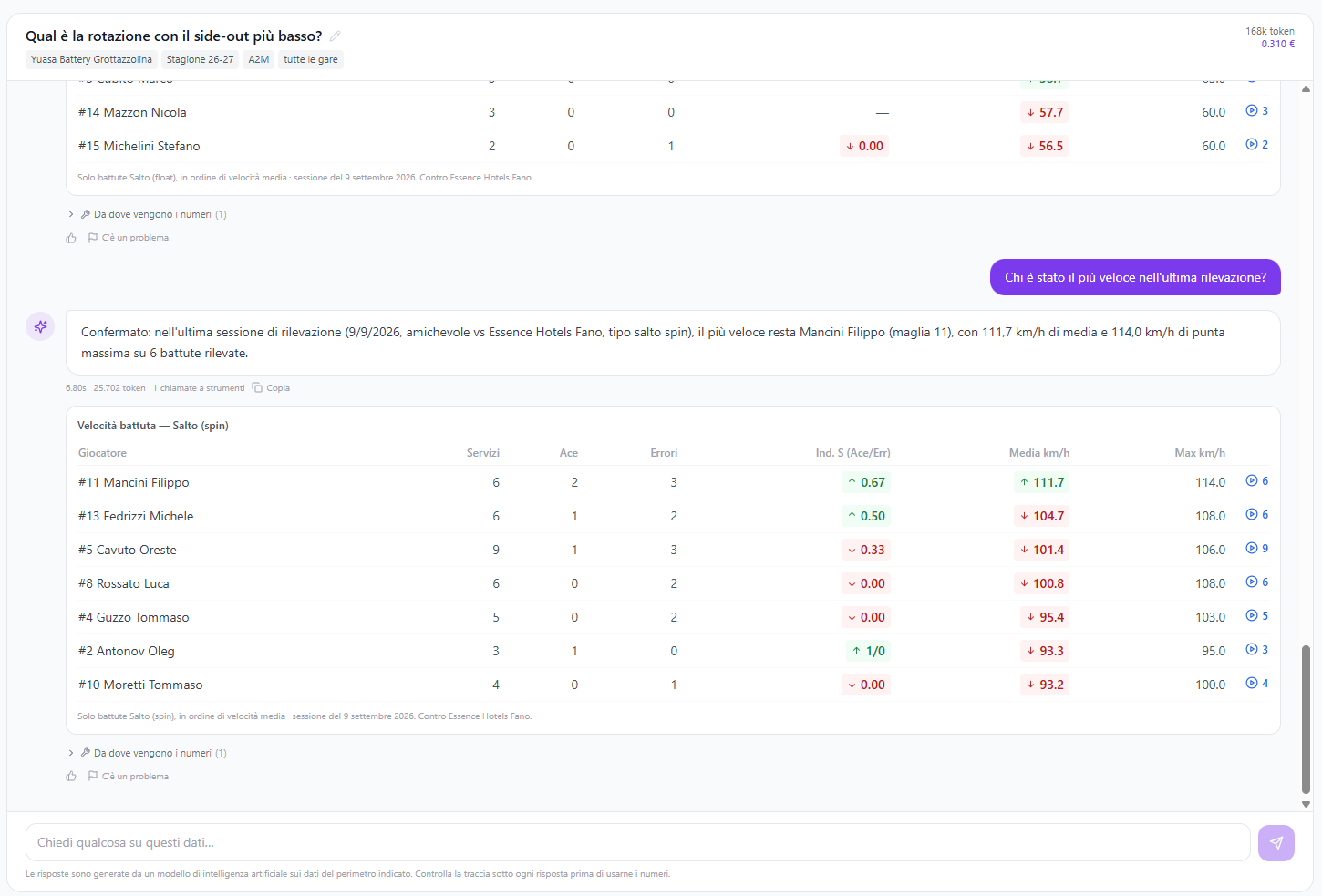Thumbs up the float serve answer
1322x896 pixels.
pos(71,238)
